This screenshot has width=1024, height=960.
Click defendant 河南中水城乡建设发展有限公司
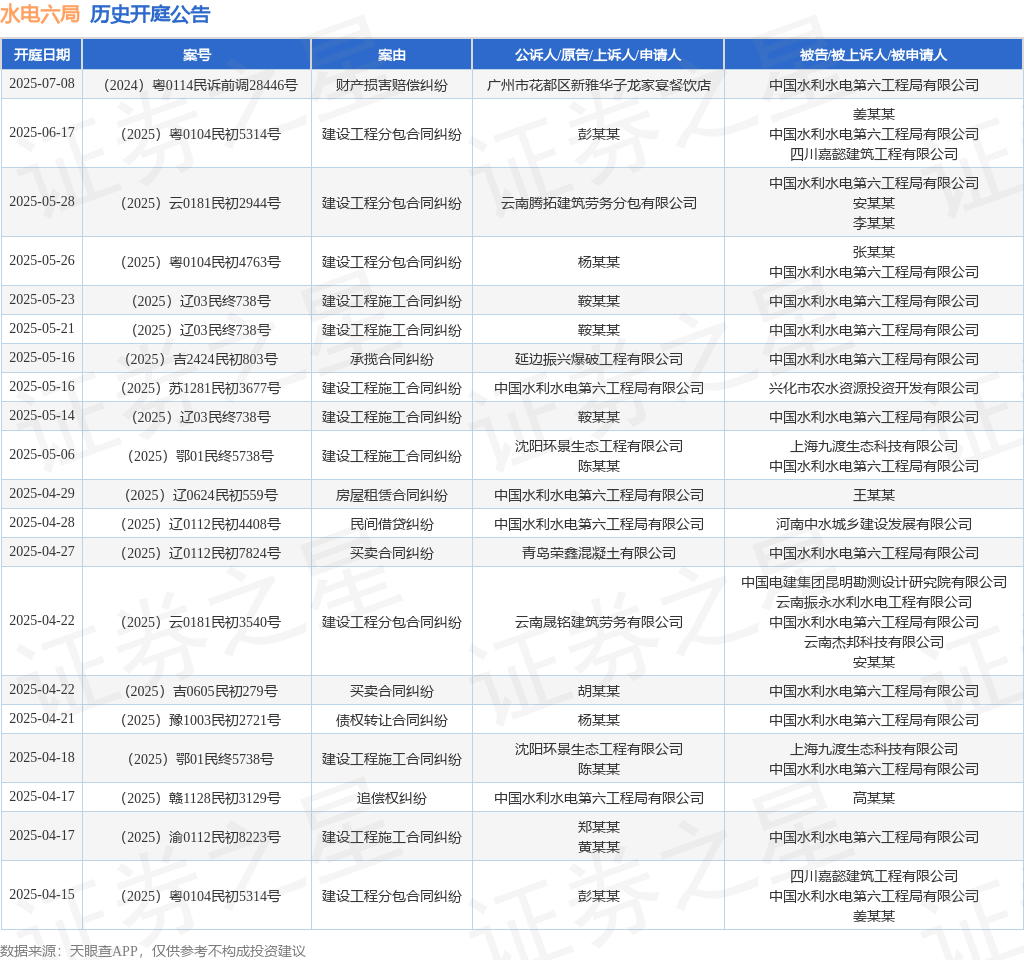point(874,524)
